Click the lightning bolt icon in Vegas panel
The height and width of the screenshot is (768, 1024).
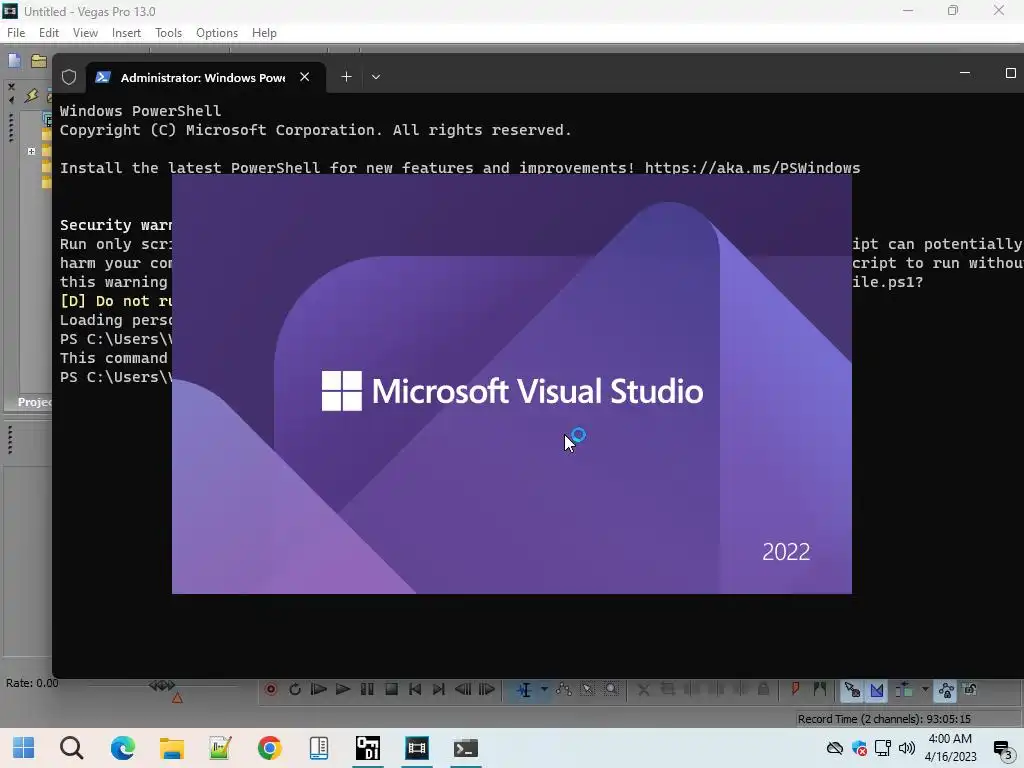pos(31,96)
